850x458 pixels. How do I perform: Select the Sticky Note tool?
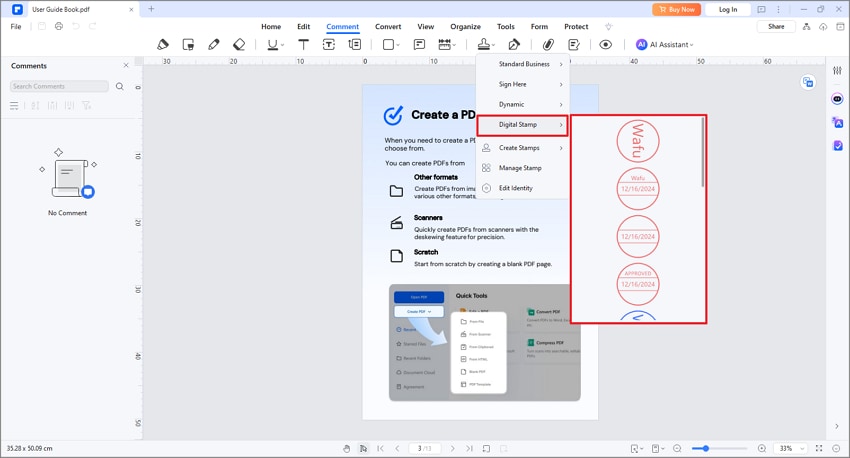[x=419, y=44]
